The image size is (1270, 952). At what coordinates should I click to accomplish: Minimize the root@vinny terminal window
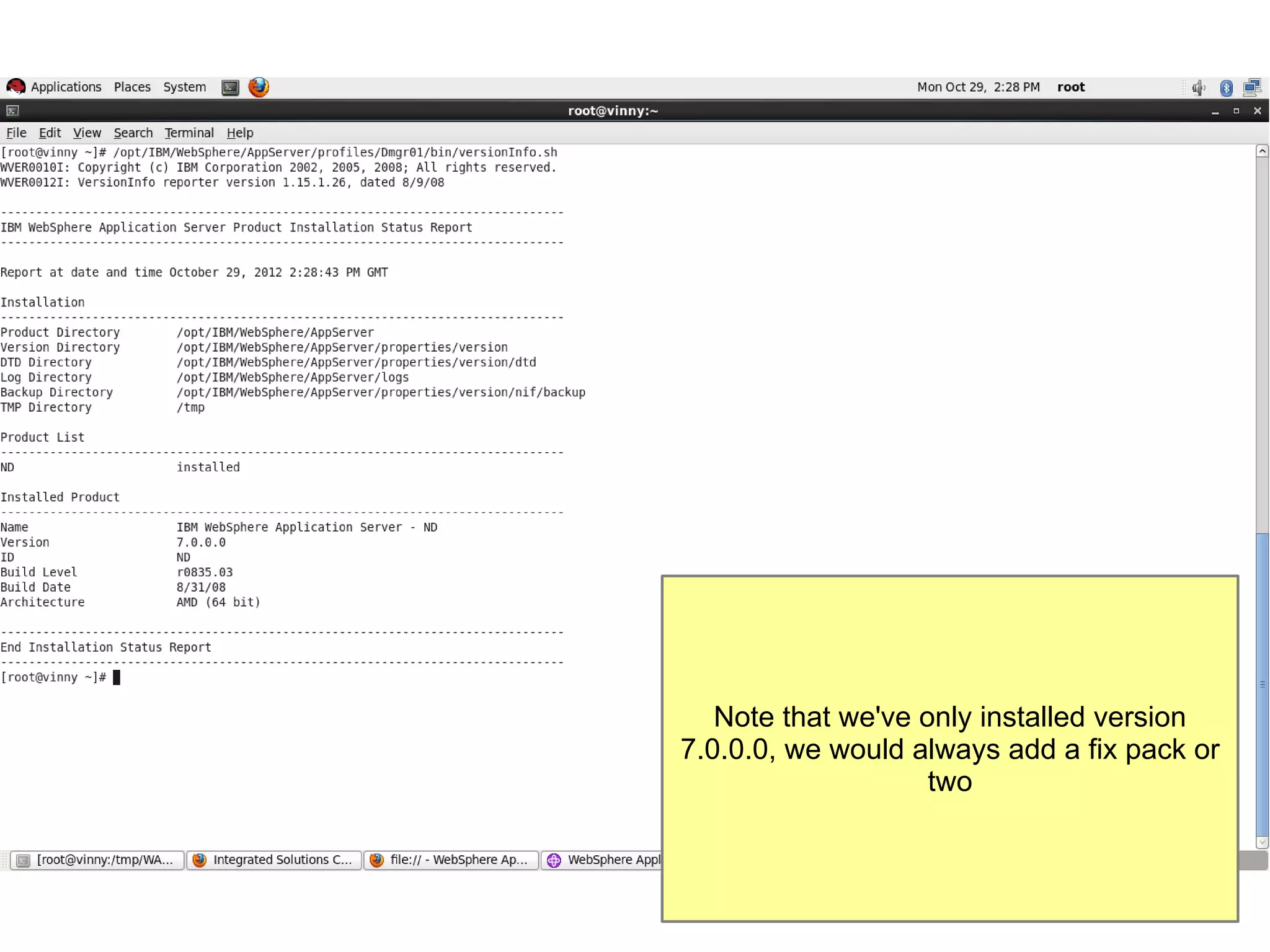1215,112
